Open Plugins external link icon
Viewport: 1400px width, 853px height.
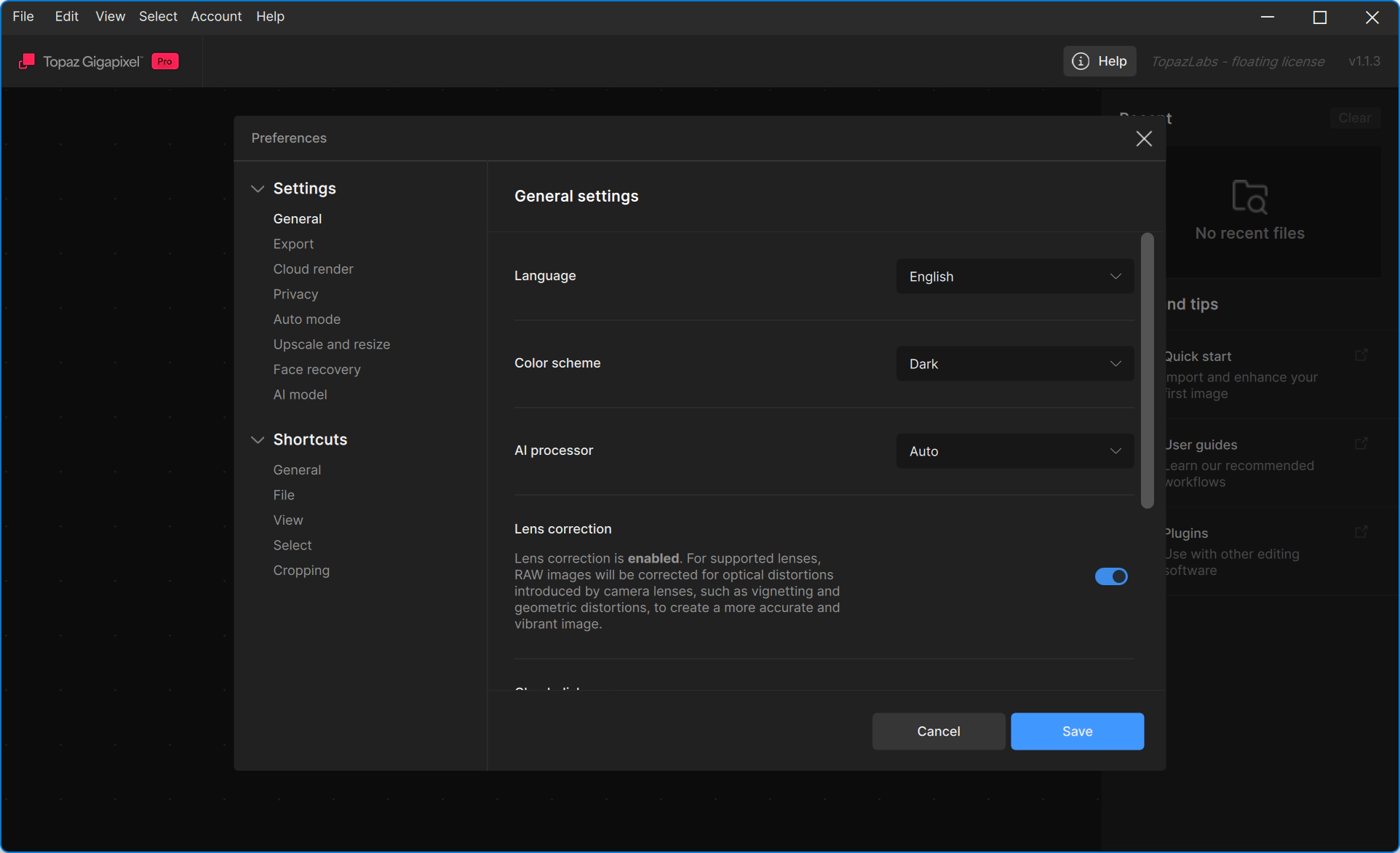(1361, 533)
